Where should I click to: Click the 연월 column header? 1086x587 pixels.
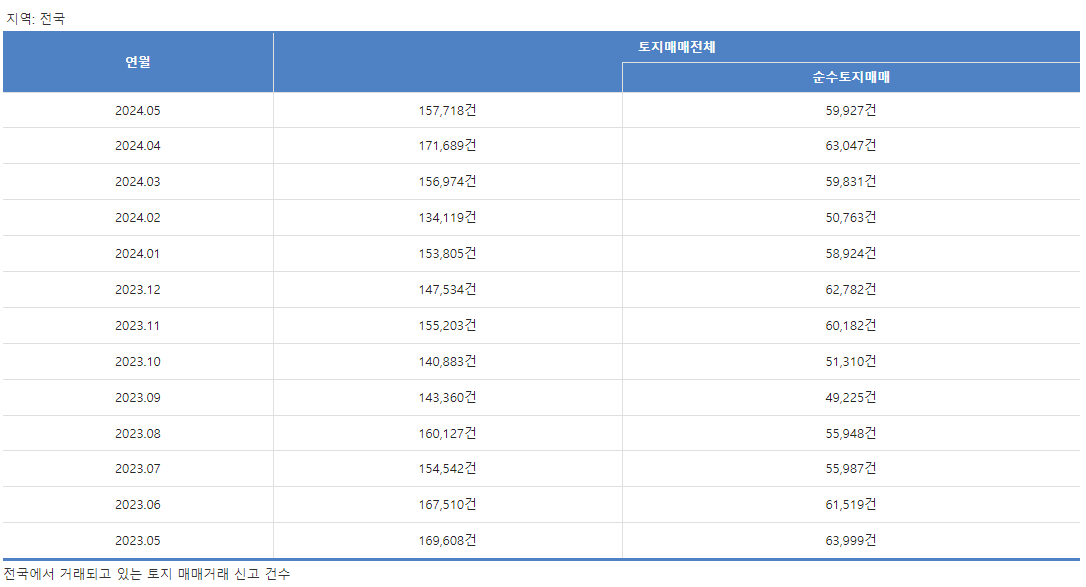pyautogui.click(x=138, y=62)
